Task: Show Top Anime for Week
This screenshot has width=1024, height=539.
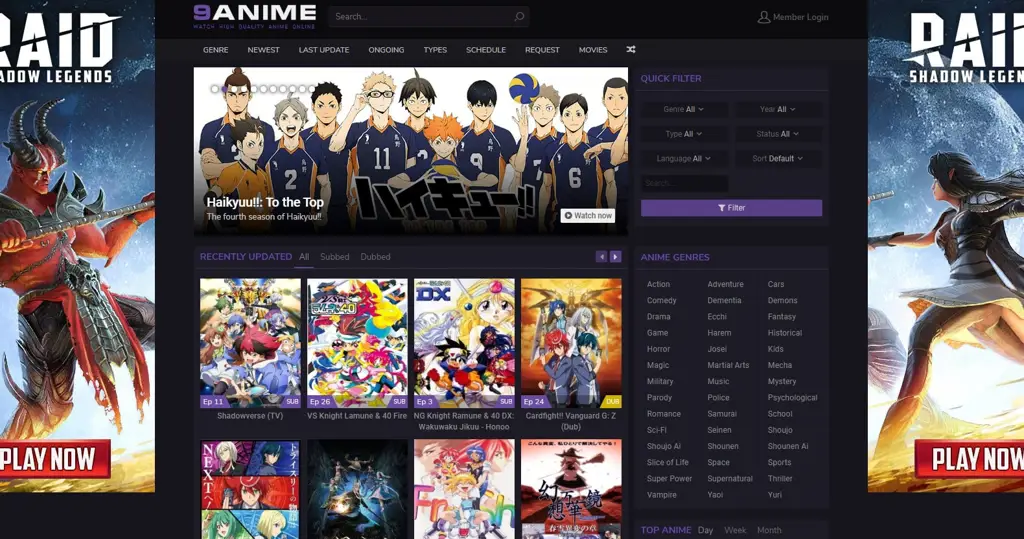Action: coord(735,530)
